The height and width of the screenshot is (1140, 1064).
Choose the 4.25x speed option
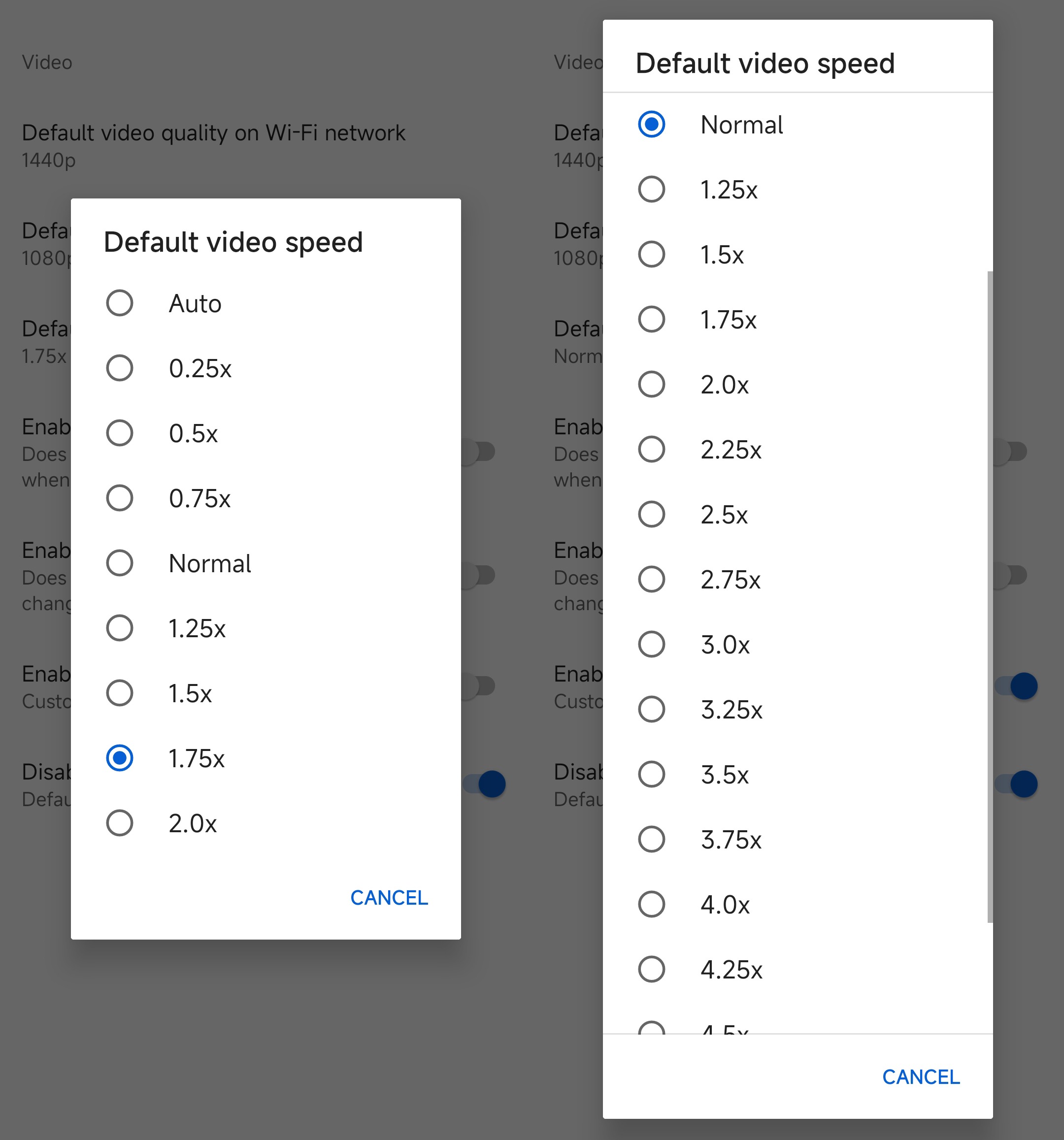652,969
